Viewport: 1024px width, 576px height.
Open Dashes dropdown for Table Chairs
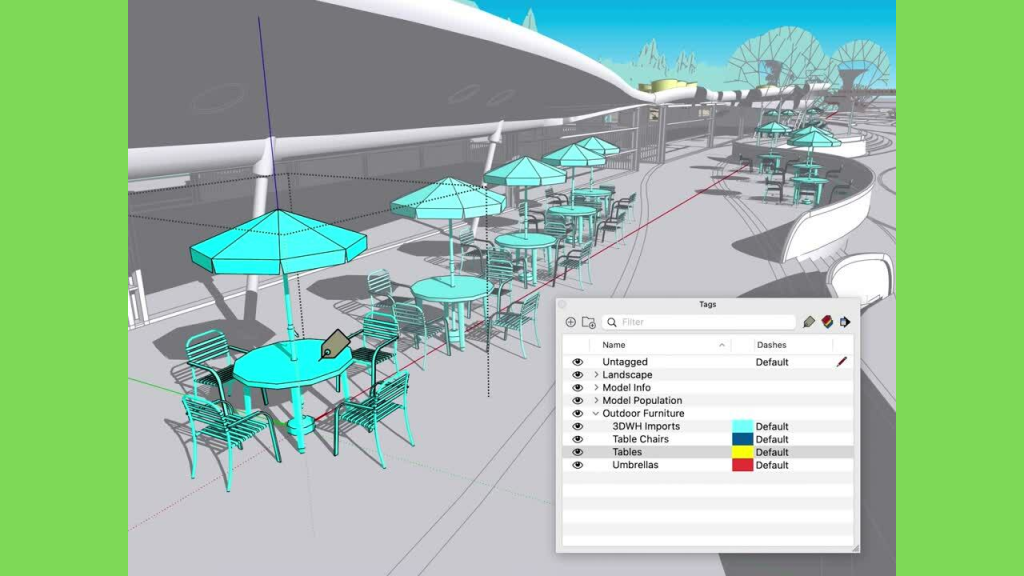tap(772, 440)
